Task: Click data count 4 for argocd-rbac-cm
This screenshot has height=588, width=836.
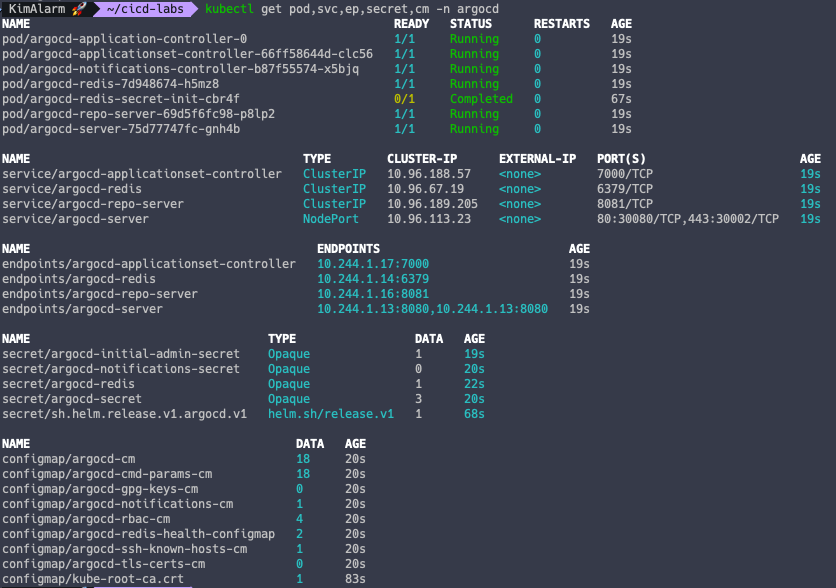Action: 300,519
